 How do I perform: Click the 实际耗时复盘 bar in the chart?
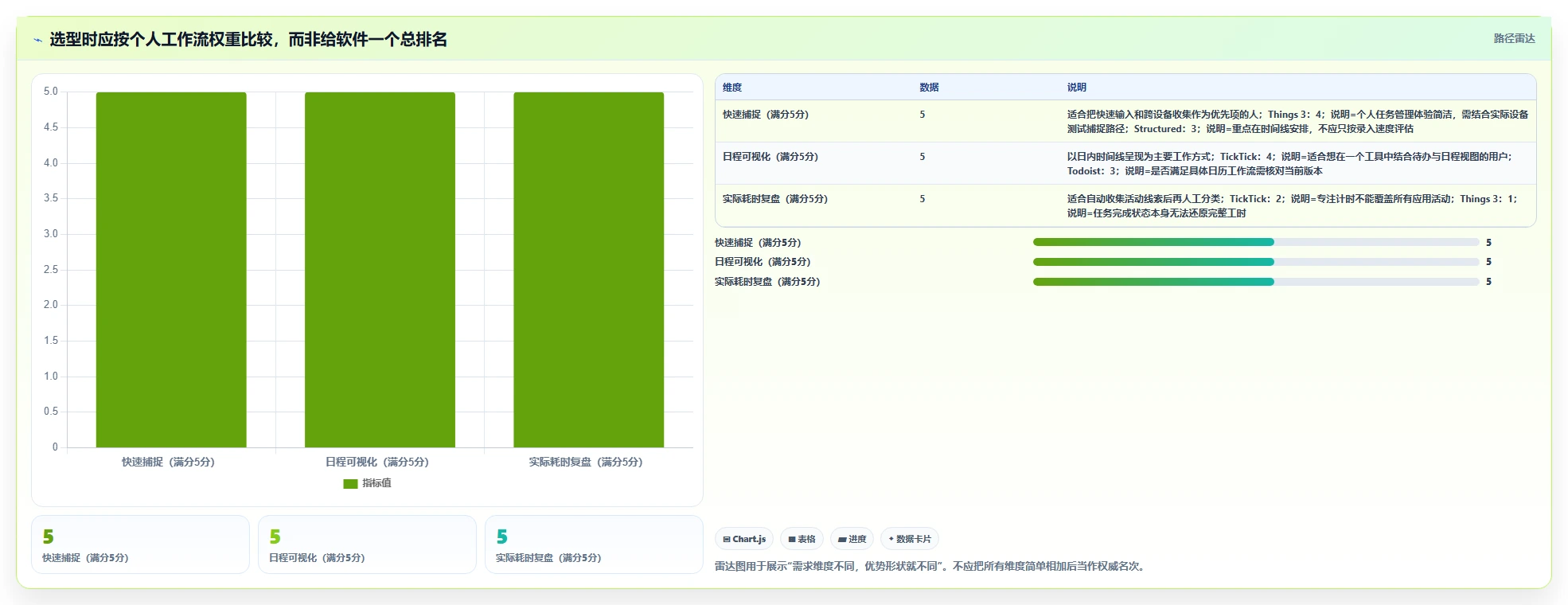[x=588, y=269]
